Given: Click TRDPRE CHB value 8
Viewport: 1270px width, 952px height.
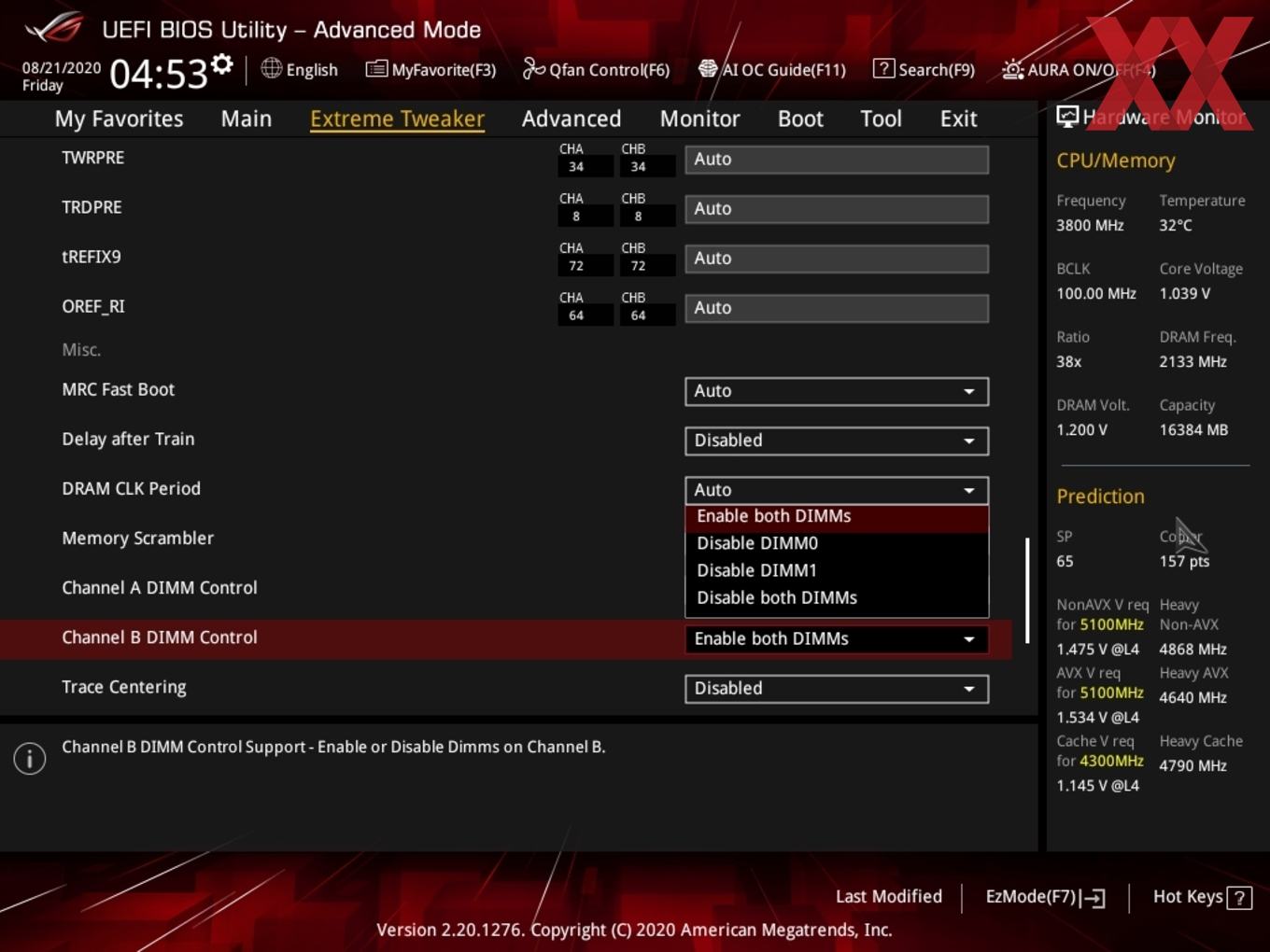Looking at the screenshot, I should 638,217.
